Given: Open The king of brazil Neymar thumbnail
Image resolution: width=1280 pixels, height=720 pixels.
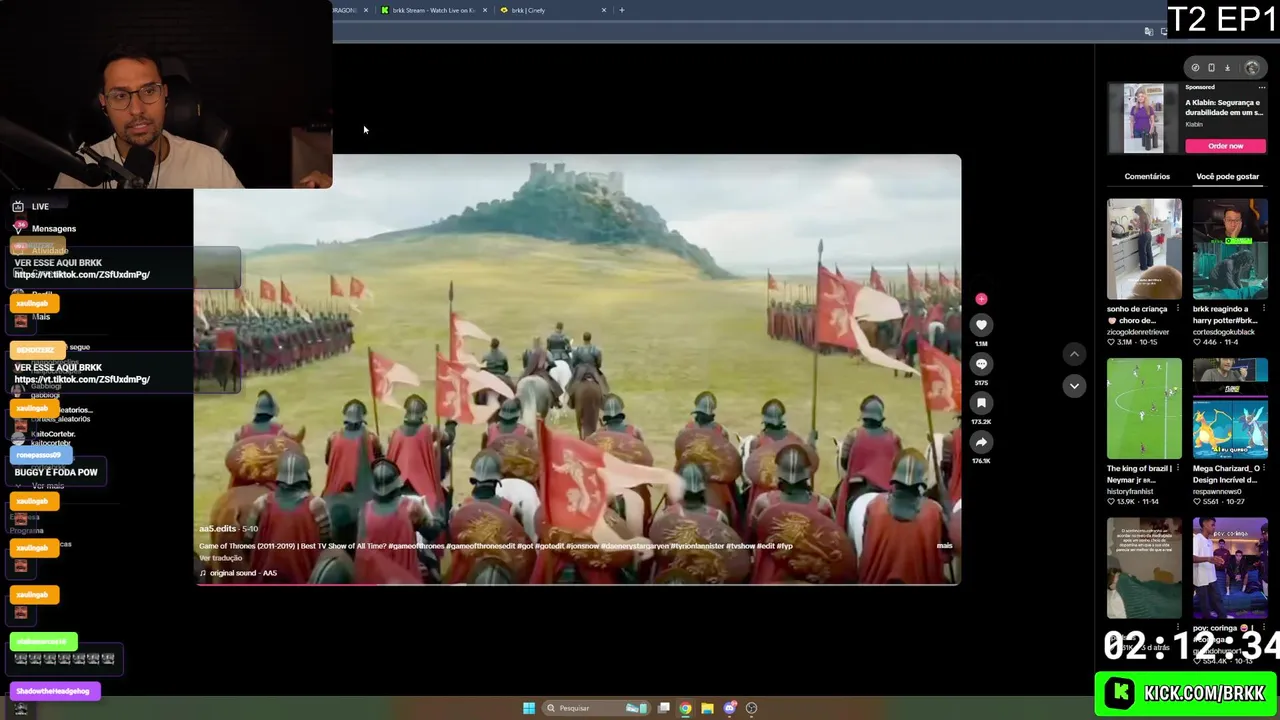Looking at the screenshot, I should (x=1144, y=408).
